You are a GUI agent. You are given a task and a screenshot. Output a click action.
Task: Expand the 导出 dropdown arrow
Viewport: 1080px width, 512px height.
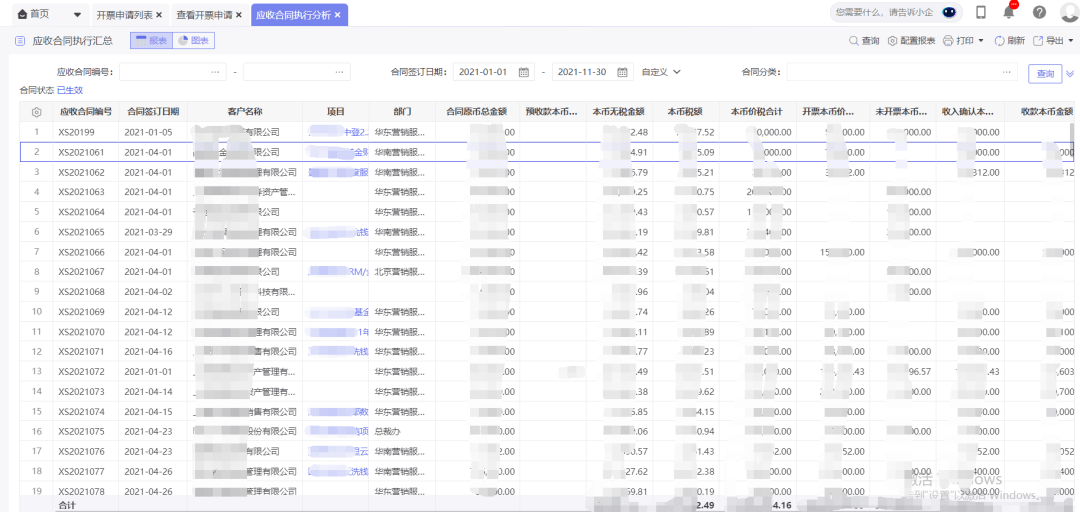[1070, 41]
